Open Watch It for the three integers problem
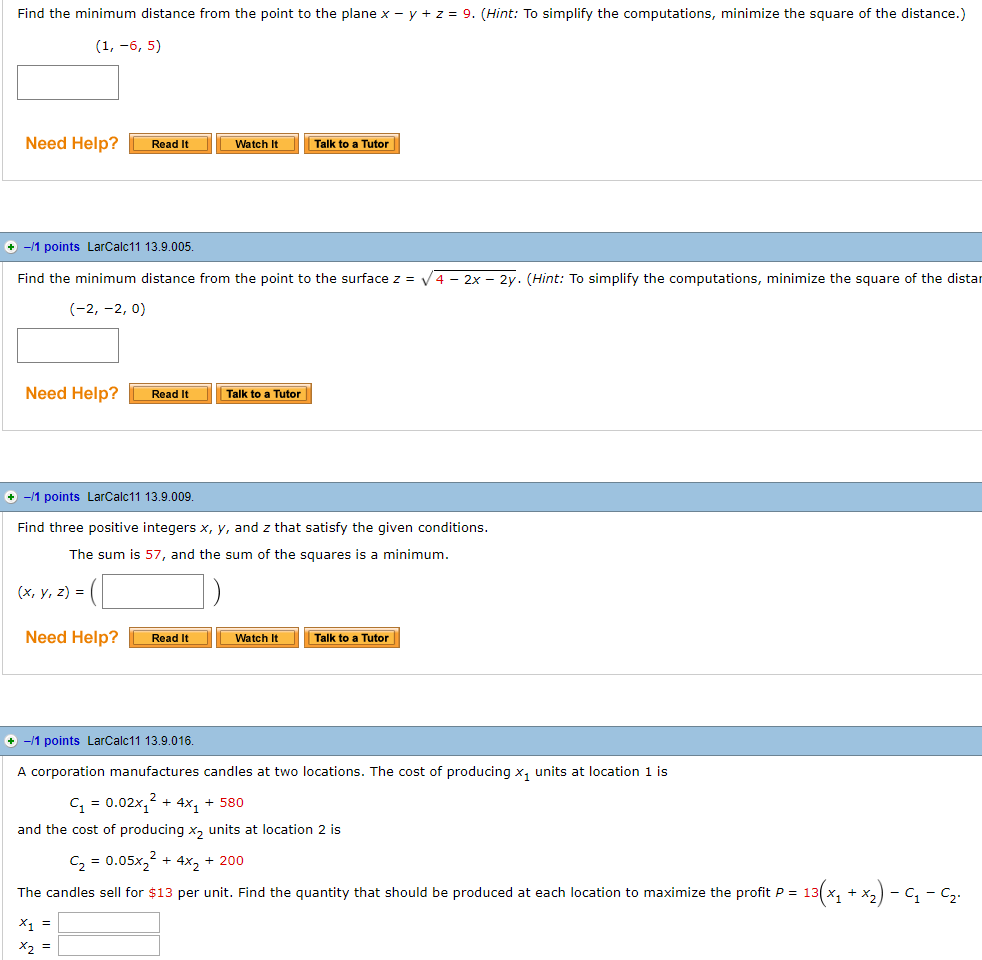Screen dimensions: 982x960 (256, 637)
